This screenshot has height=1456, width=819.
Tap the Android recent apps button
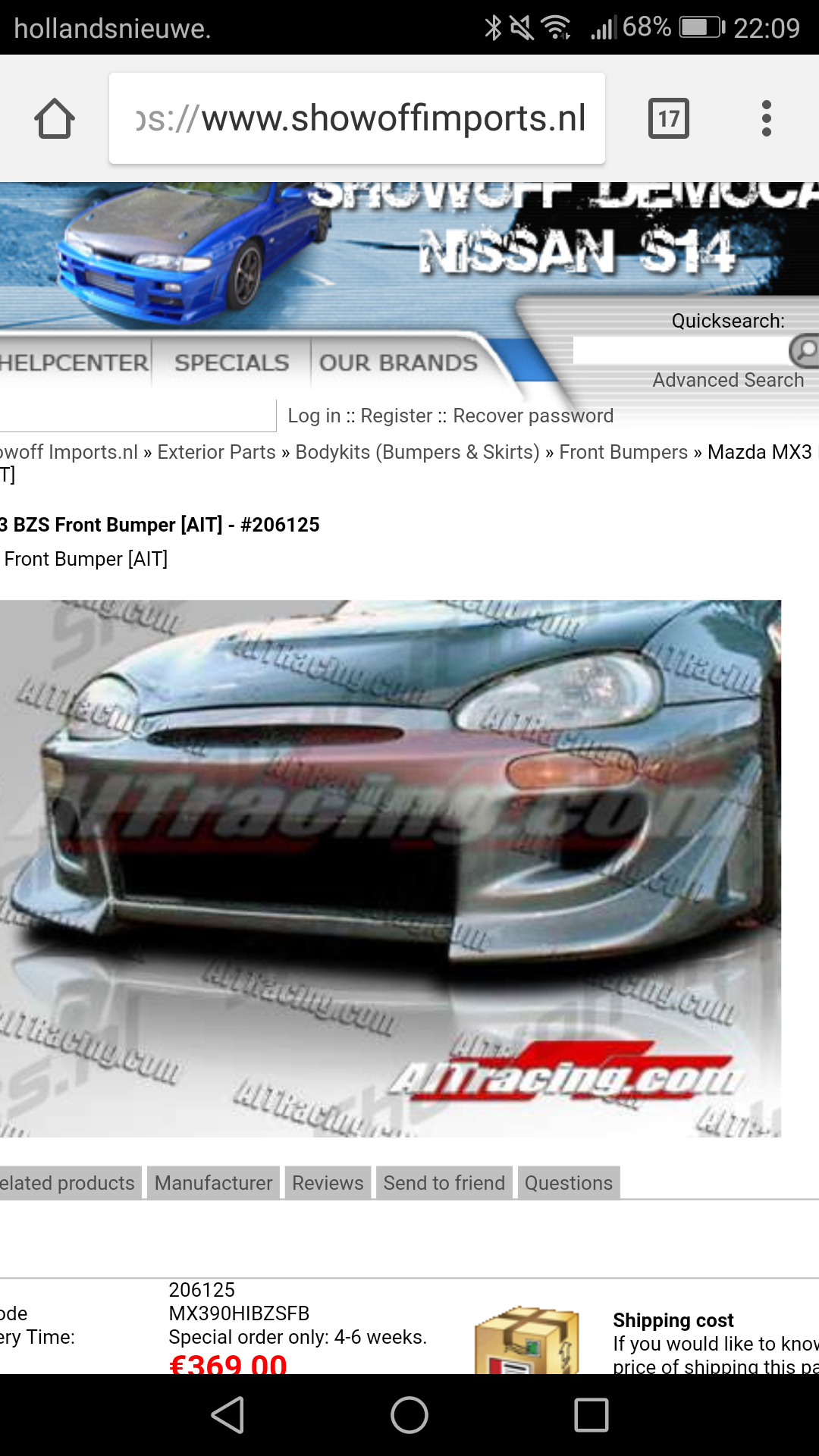tap(591, 1415)
